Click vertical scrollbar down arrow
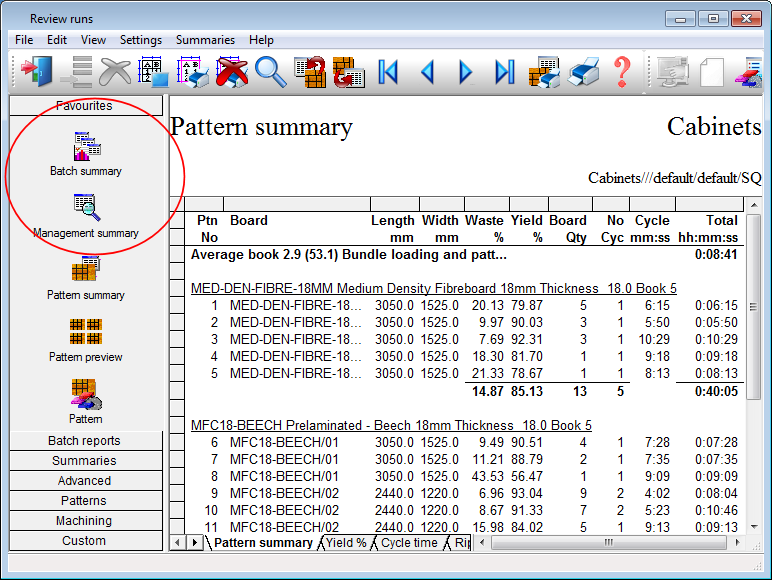This screenshot has height=580, width=772. coord(754,527)
